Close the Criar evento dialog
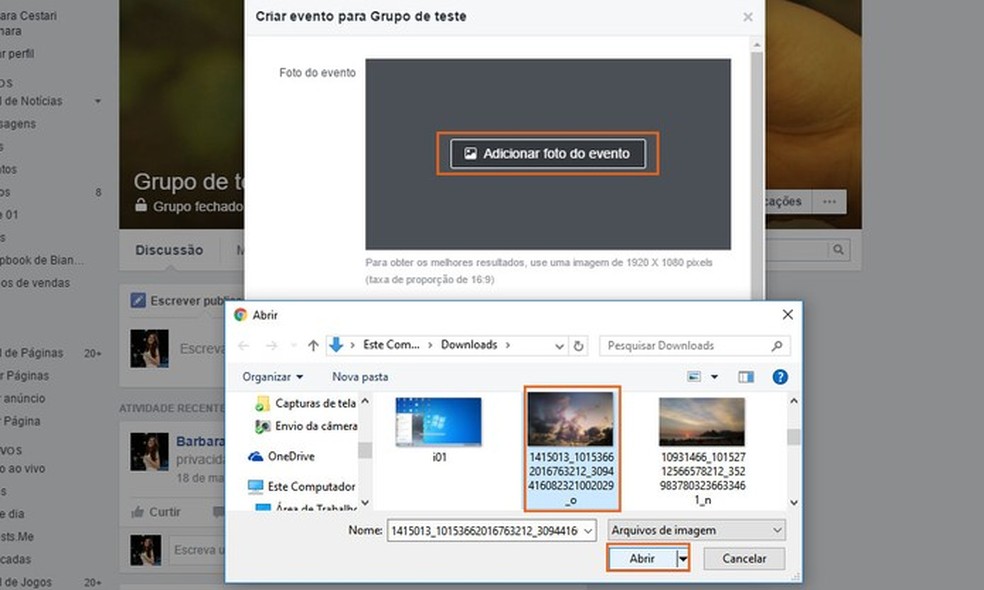 747,17
